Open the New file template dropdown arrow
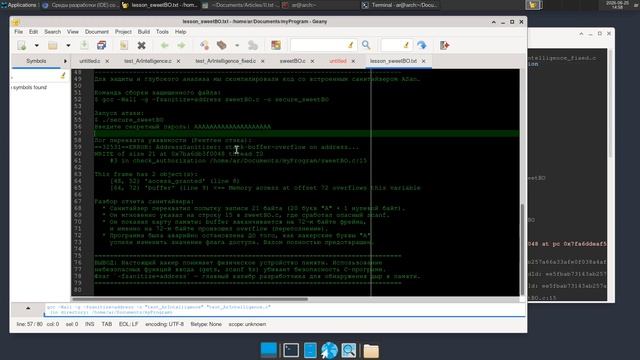 tap(36, 45)
